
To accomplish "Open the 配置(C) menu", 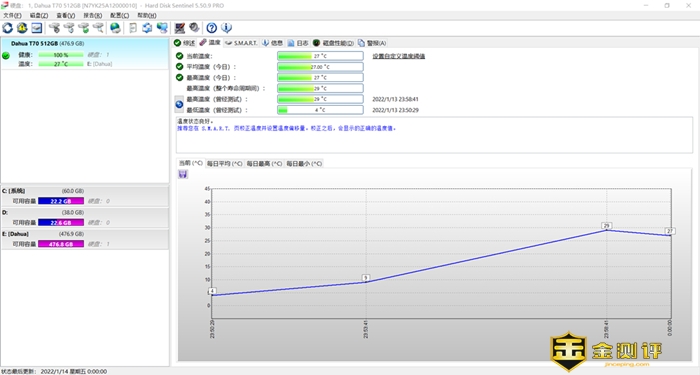I will click(119, 15).
